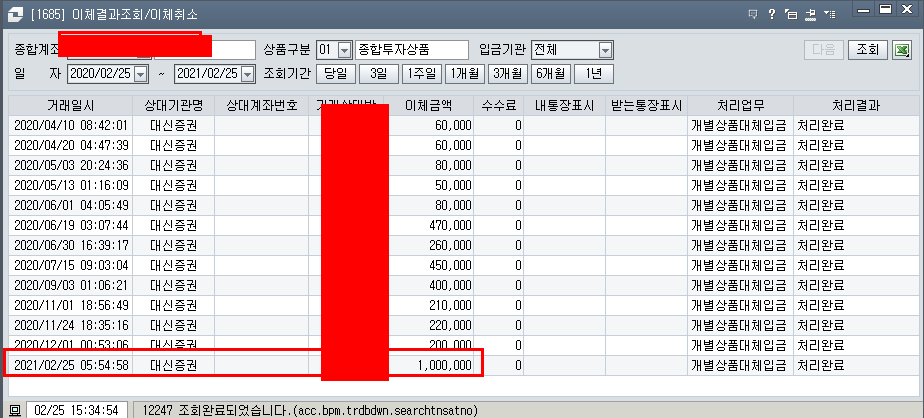Screen dimensions: 924x418
Task: Select row dated 2021/02/25 05:54:58
Action: point(464,366)
